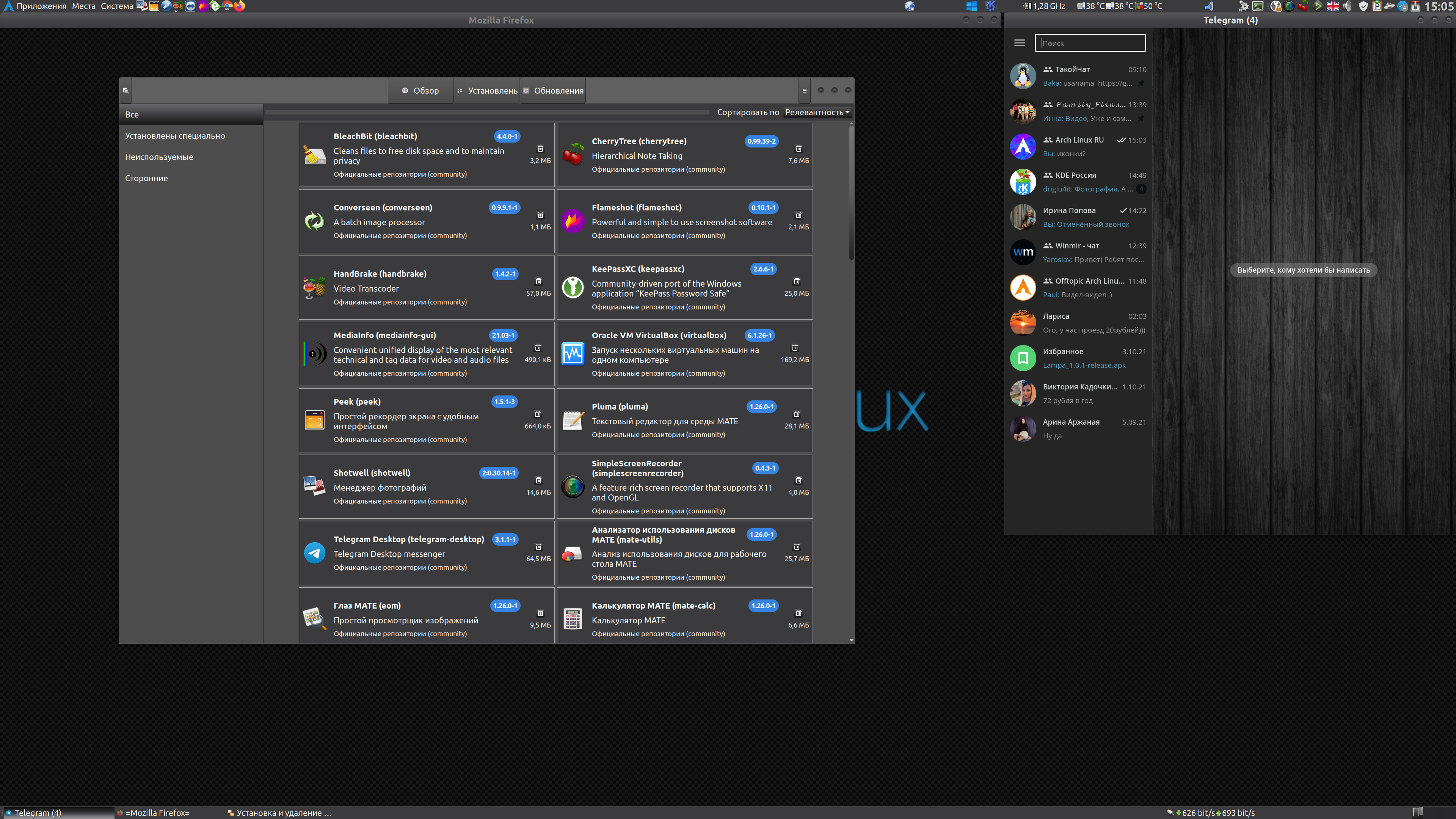
Task: Click Shotwell version badge 2:0.30.14-1
Action: point(499,473)
